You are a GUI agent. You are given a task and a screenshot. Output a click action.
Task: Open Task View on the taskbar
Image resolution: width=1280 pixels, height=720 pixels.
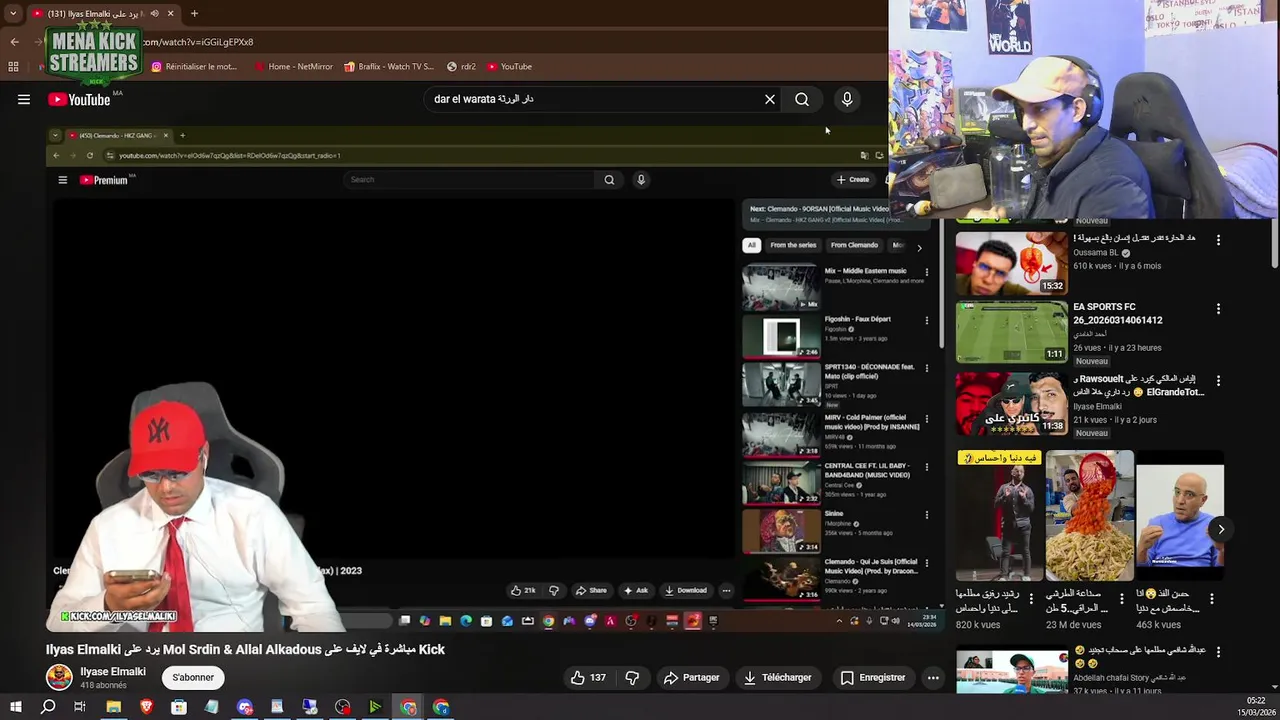tap(80, 707)
